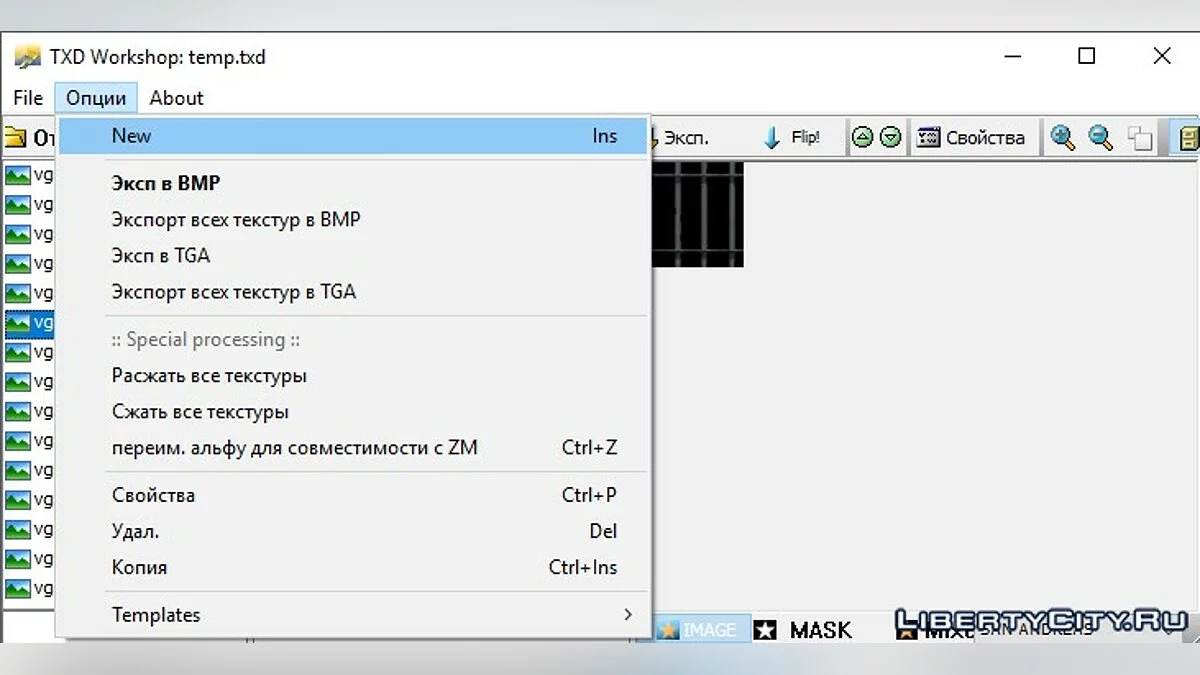
Task: Select Экспорт всех текстур в TGA
Action: (x=234, y=292)
